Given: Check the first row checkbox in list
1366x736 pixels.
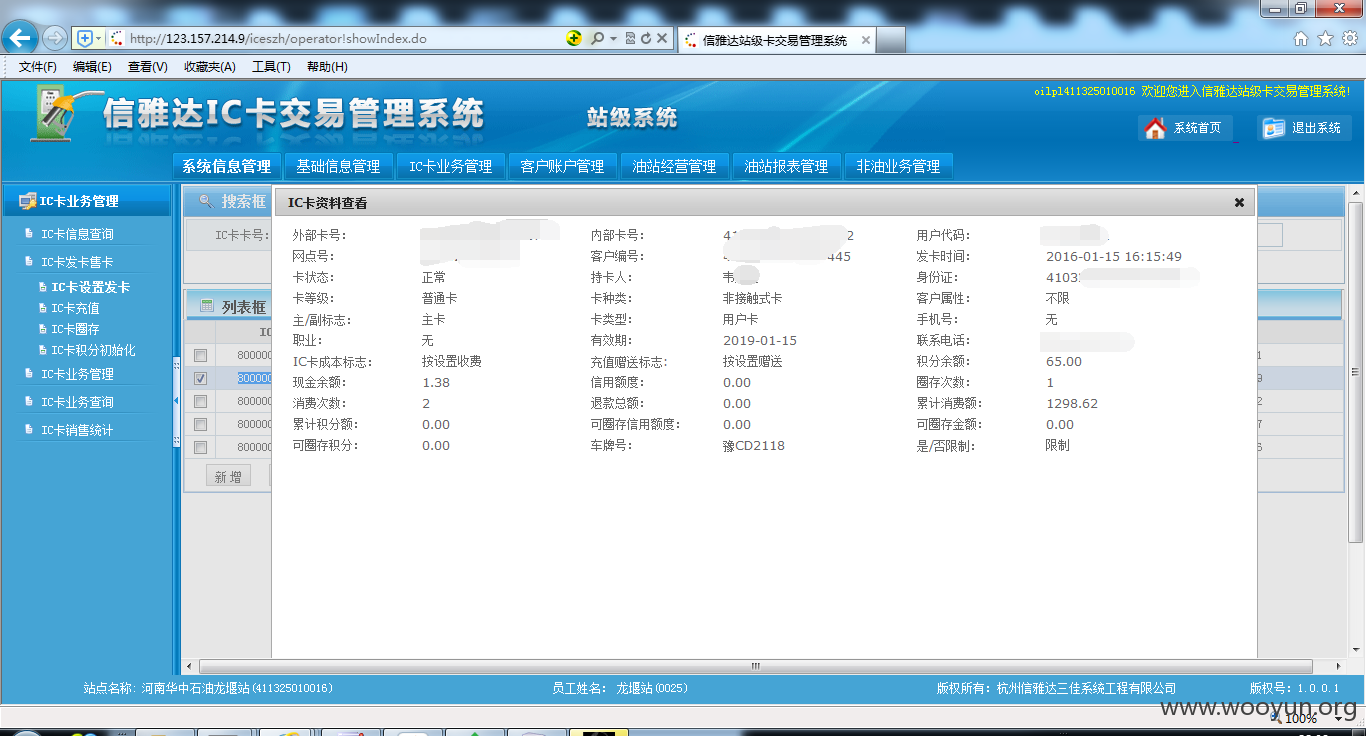Looking at the screenshot, I should [200, 355].
